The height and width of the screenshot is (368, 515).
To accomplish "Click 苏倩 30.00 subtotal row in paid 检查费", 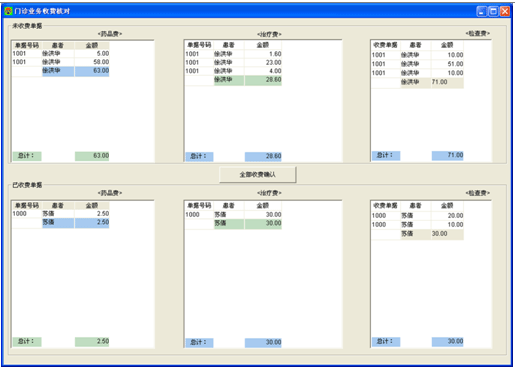I will pos(432,234).
